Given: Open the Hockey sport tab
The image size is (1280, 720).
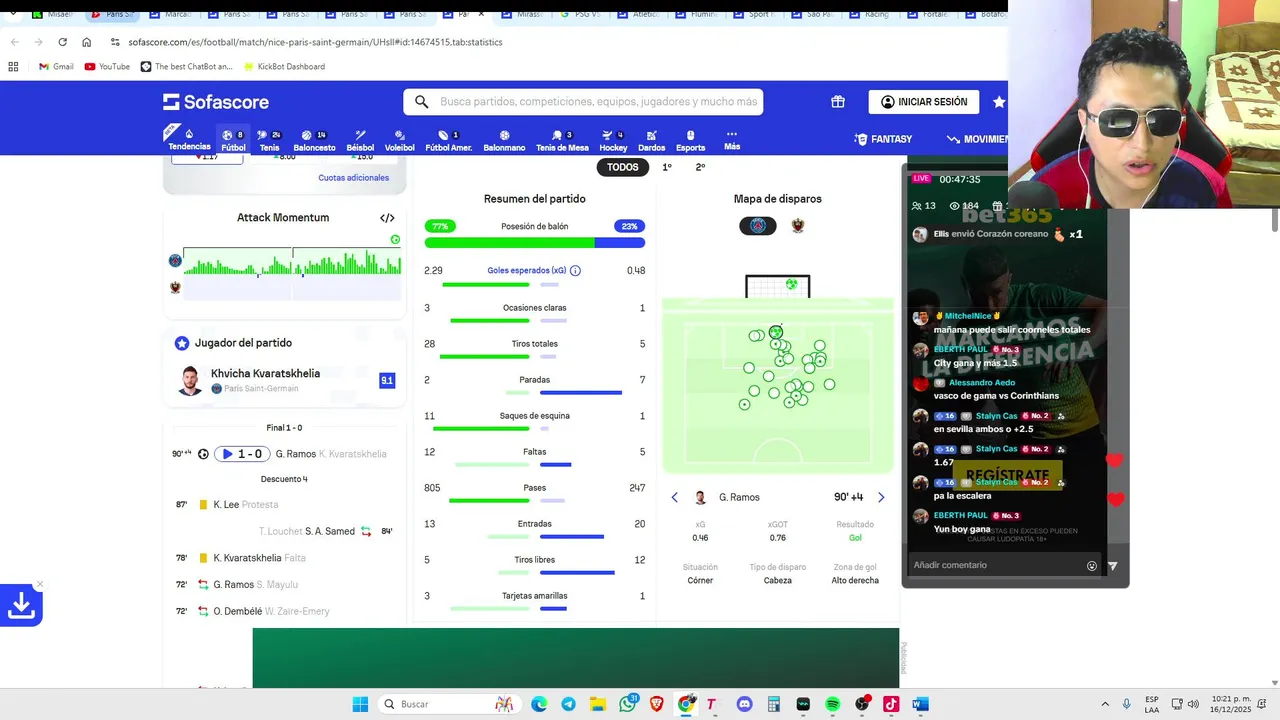Looking at the screenshot, I should pos(613,141).
